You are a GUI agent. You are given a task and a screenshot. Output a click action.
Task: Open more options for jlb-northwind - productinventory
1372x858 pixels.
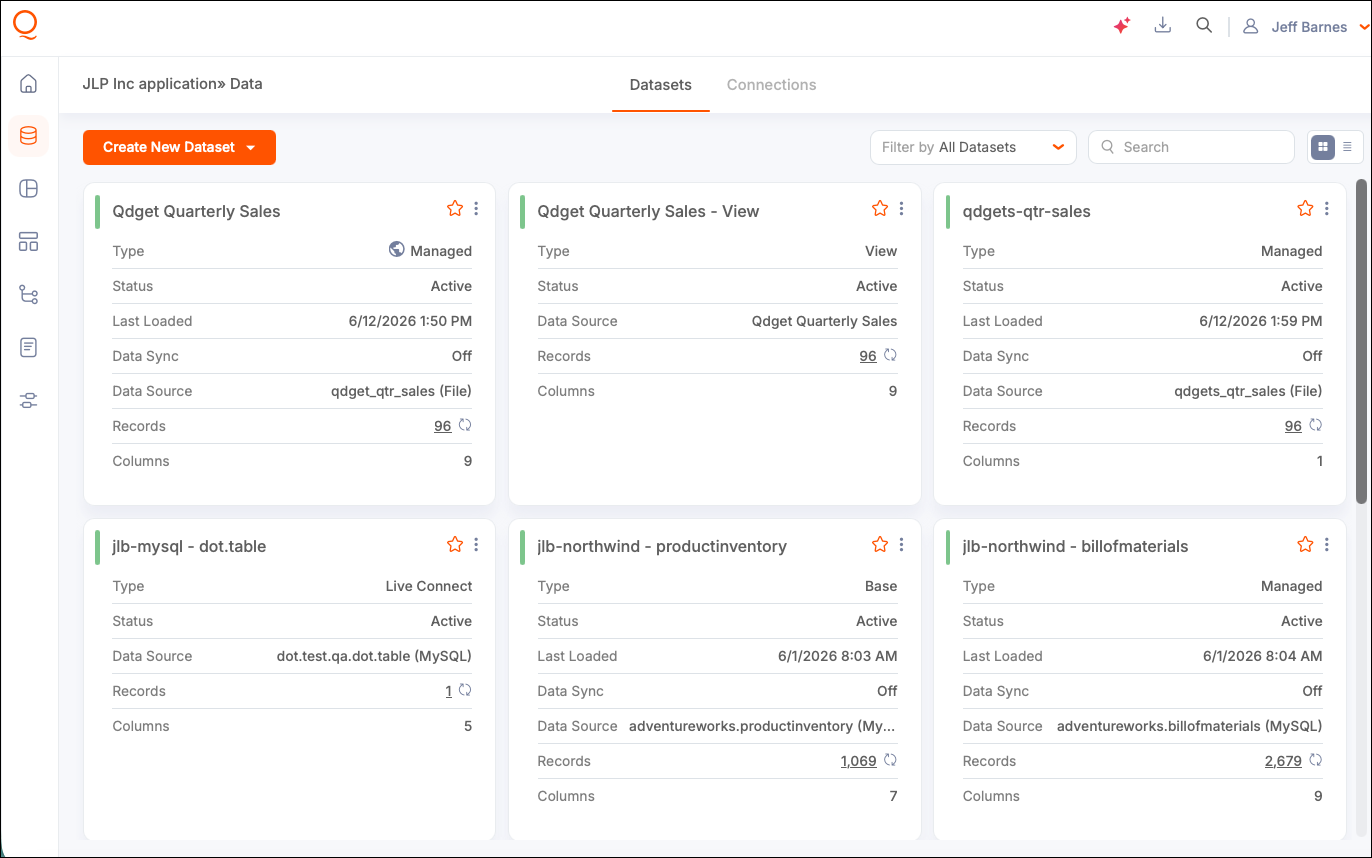(901, 544)
